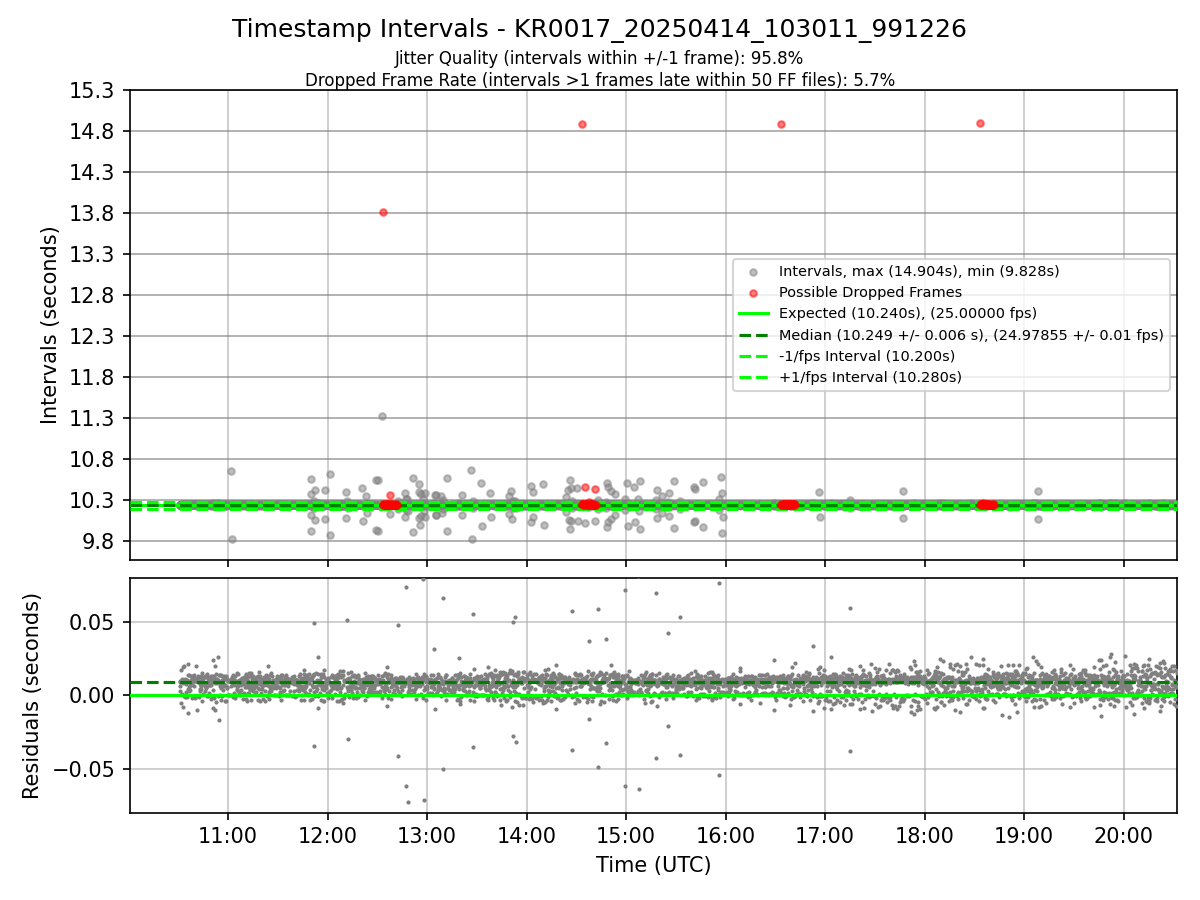Screen dimensions: 1200x900
Task: Click the 'Intervals (seconds)' y-axis label
Action: (50, 324)
